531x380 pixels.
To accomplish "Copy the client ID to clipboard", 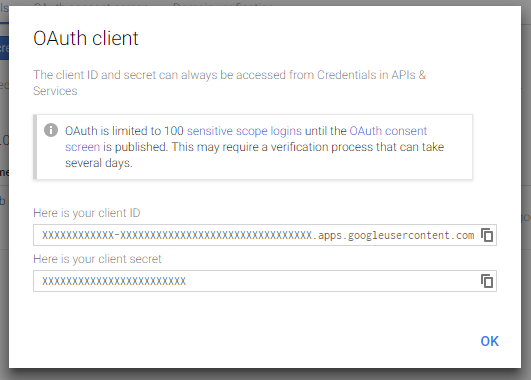I will [x=487, y=235].
